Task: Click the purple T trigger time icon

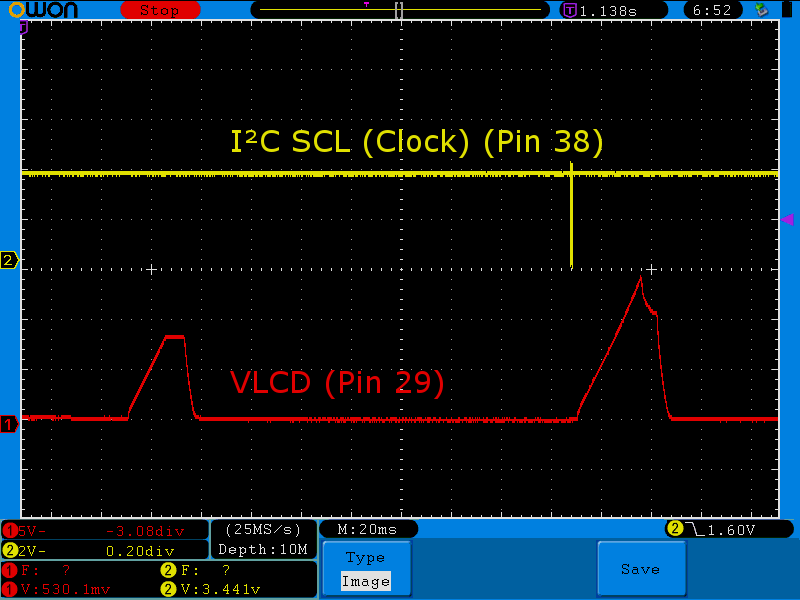Action: click(x=569, y=10)
